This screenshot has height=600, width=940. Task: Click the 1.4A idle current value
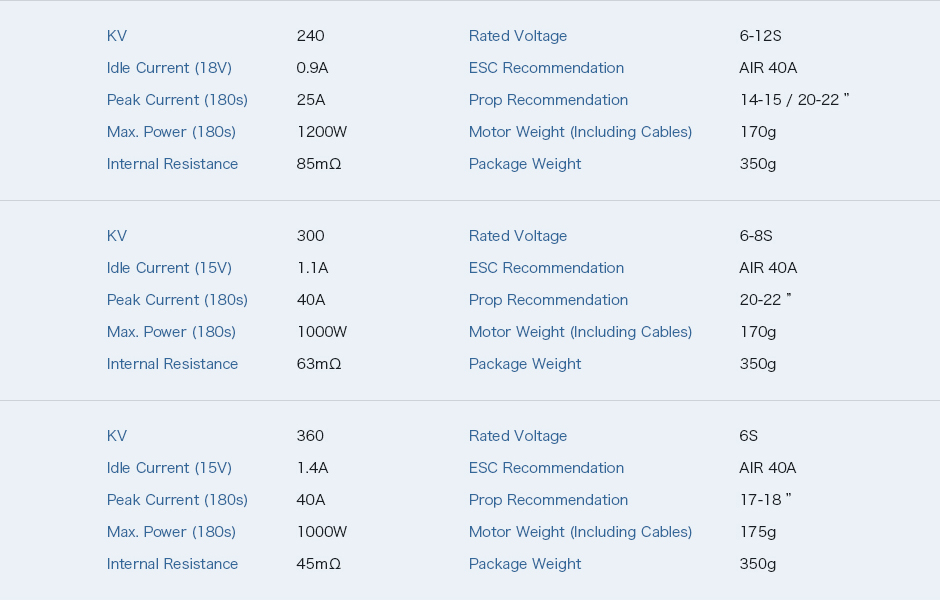point(312,468)
